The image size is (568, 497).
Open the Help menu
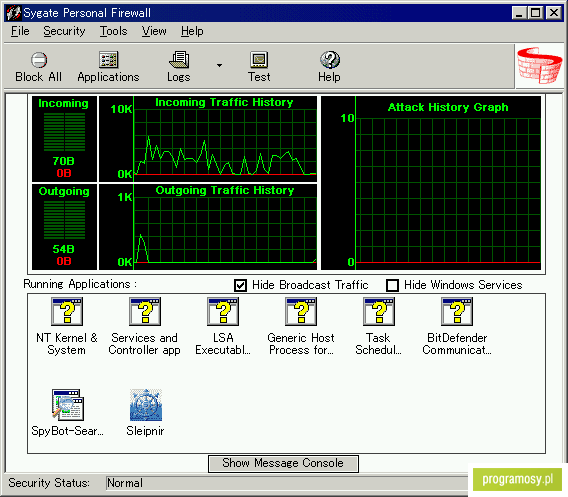click(x=192, y=31)
